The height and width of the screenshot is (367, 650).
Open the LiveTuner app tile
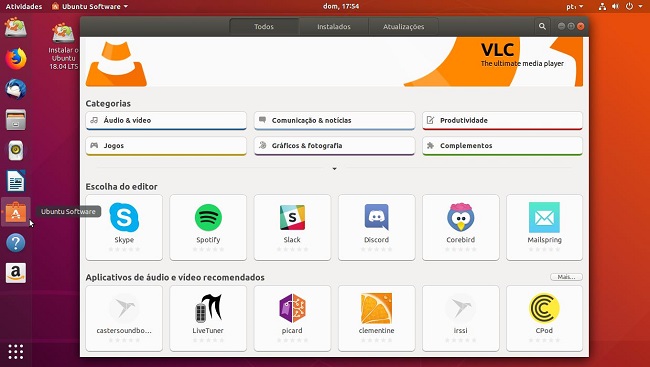click(x=208, y=318)
